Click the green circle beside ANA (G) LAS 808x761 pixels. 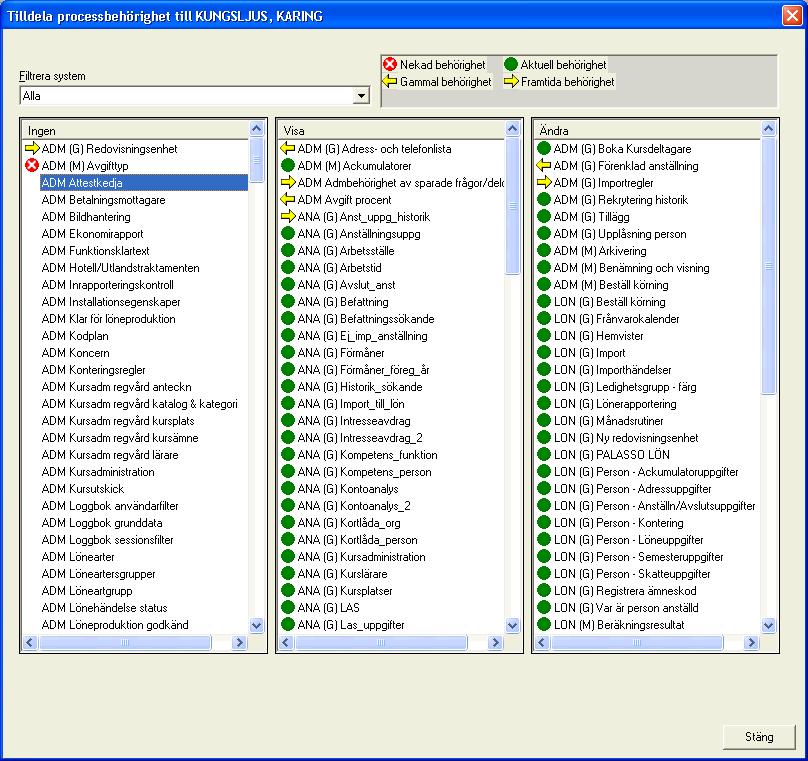click(x=288, y=607)
